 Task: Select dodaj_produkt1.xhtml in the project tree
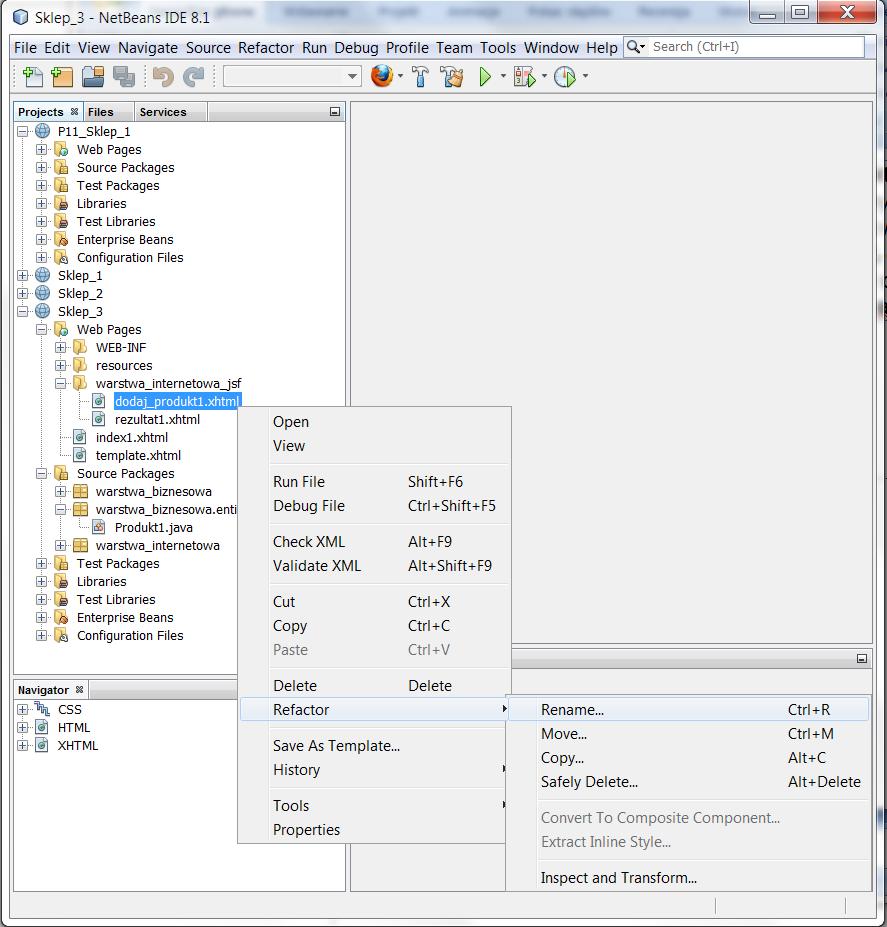coord(177,401)
